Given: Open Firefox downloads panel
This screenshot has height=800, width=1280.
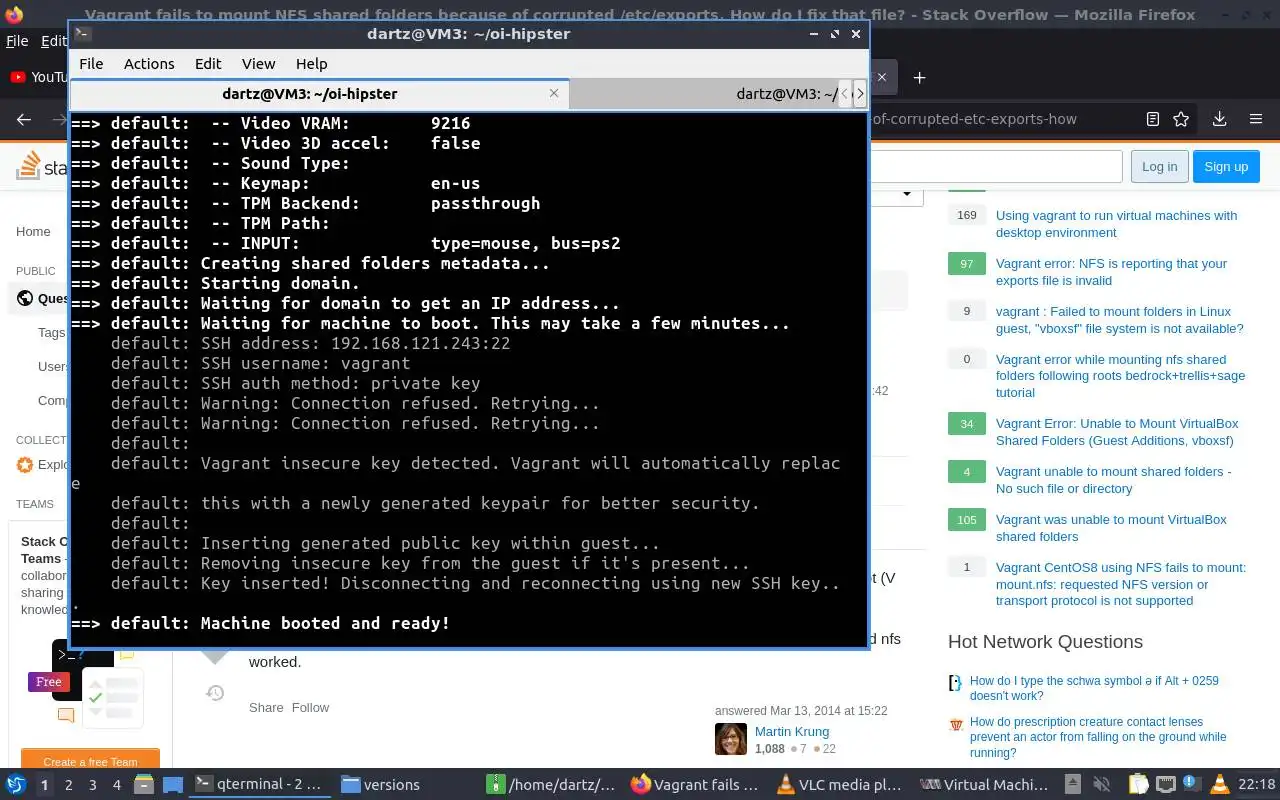Looking at the screenshot, I should tap(1219, 119).
